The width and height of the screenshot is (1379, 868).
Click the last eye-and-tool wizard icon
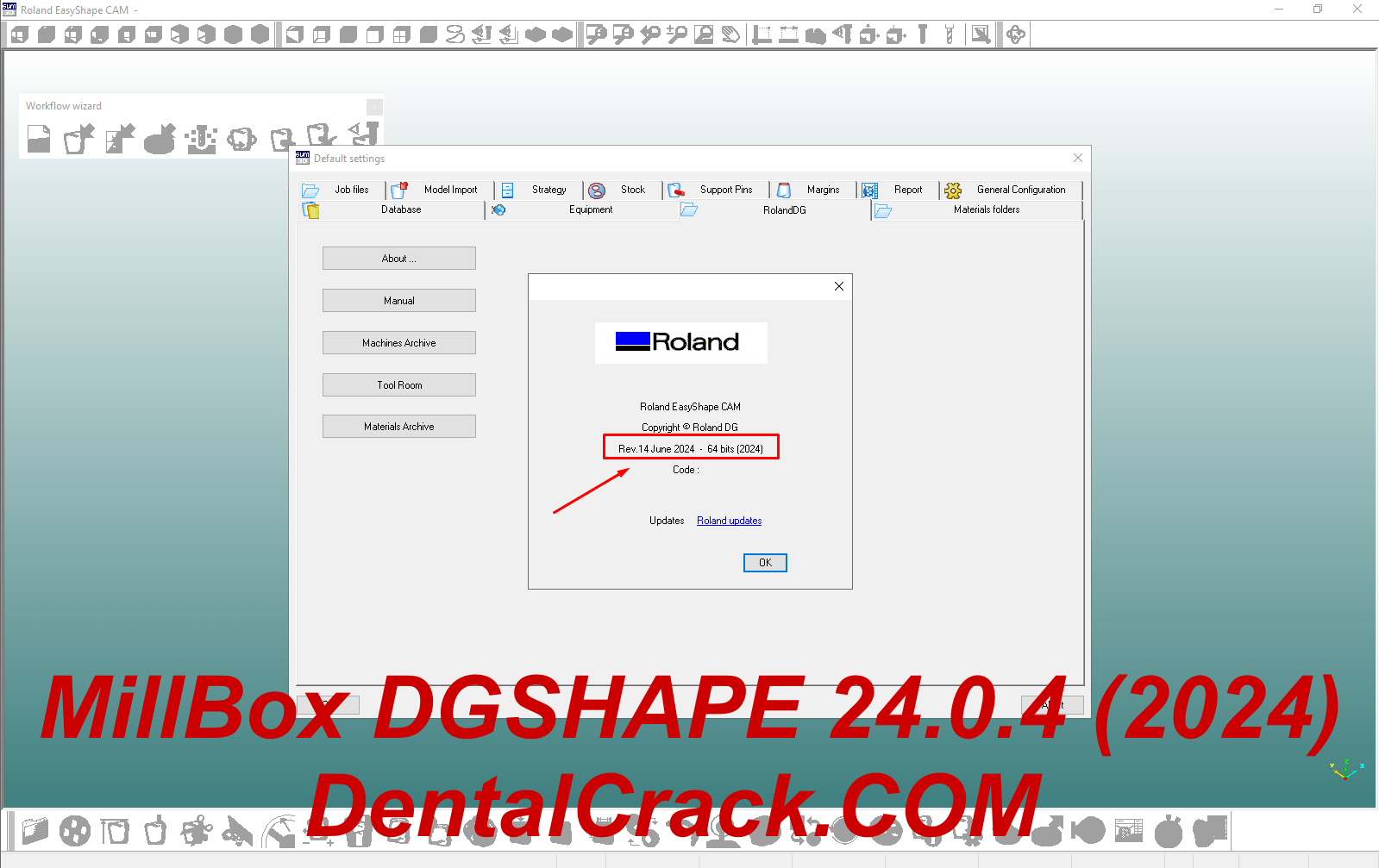[x=363, y=135]
